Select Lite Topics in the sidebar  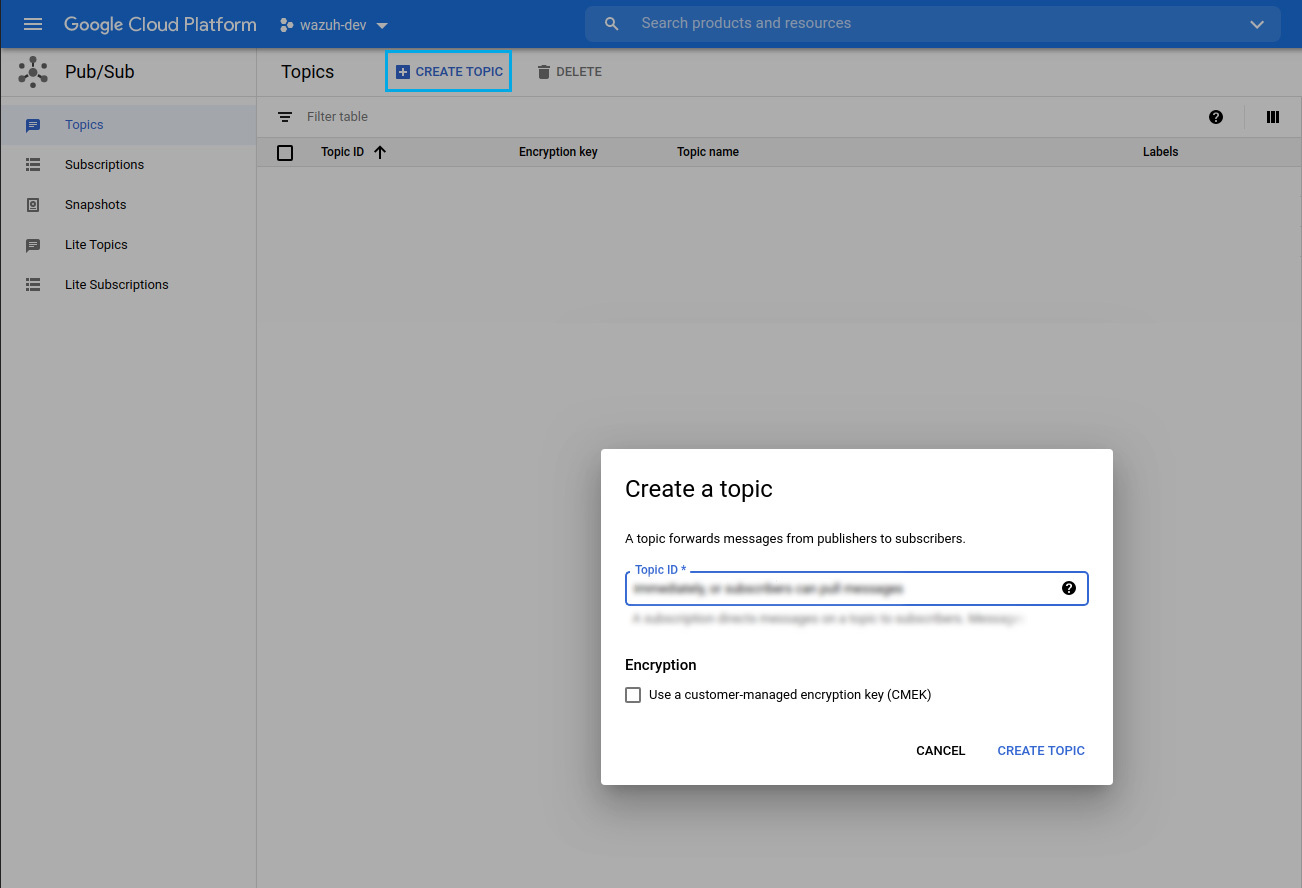pyautogui.click(x=96, y=245)
